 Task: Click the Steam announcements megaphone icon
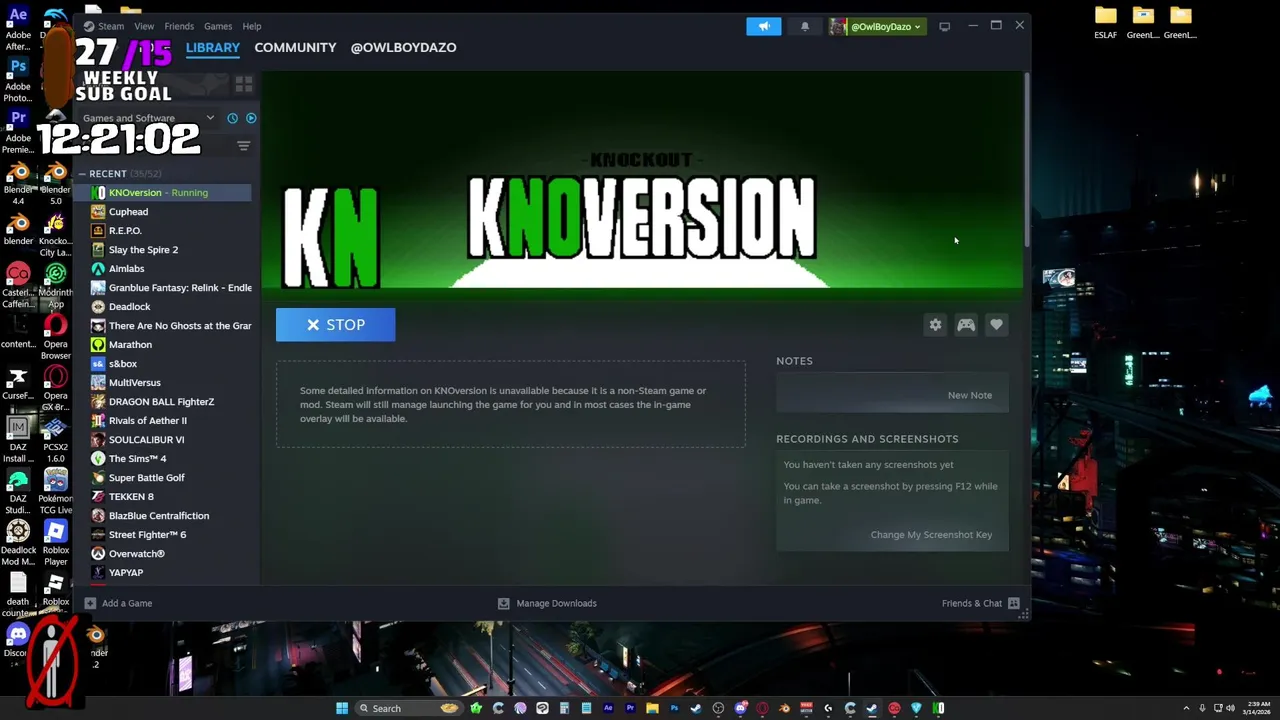763,26
